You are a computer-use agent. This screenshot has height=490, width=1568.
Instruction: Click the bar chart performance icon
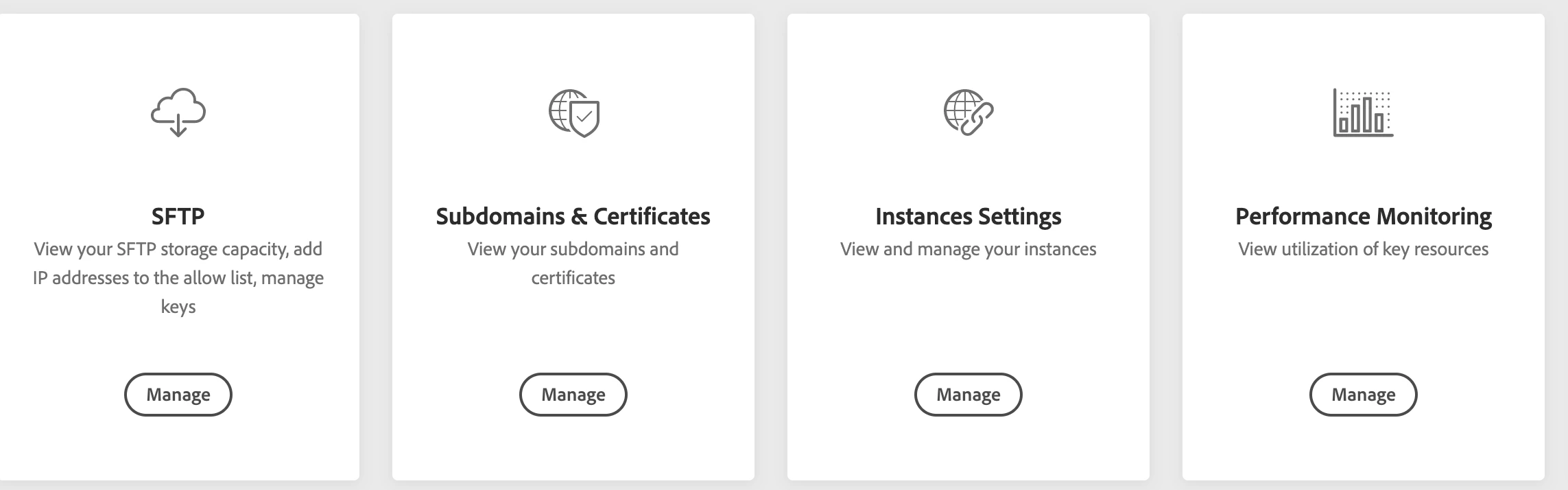click(x=1363, y=113)
